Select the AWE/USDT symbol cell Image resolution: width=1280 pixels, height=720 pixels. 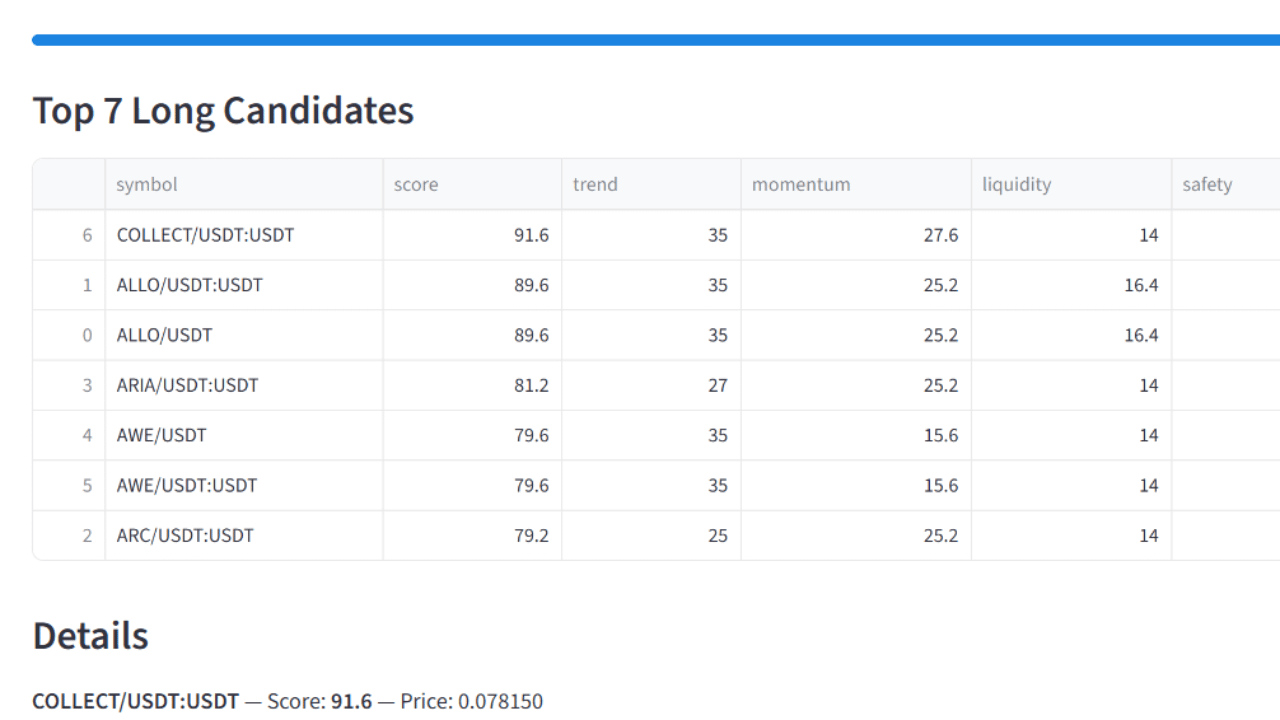pos(161,435)
